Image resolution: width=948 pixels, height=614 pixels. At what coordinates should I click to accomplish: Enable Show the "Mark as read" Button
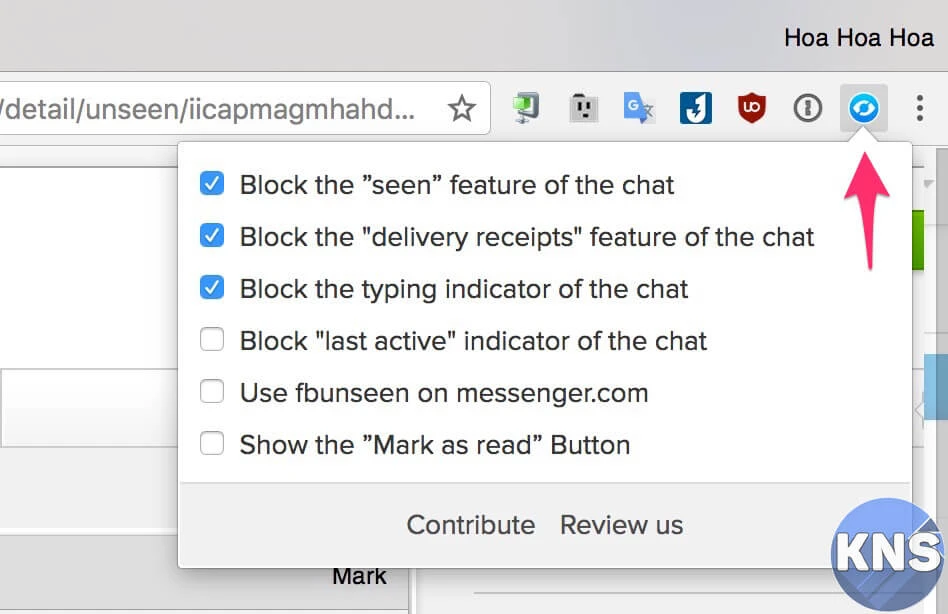[212, 444]
